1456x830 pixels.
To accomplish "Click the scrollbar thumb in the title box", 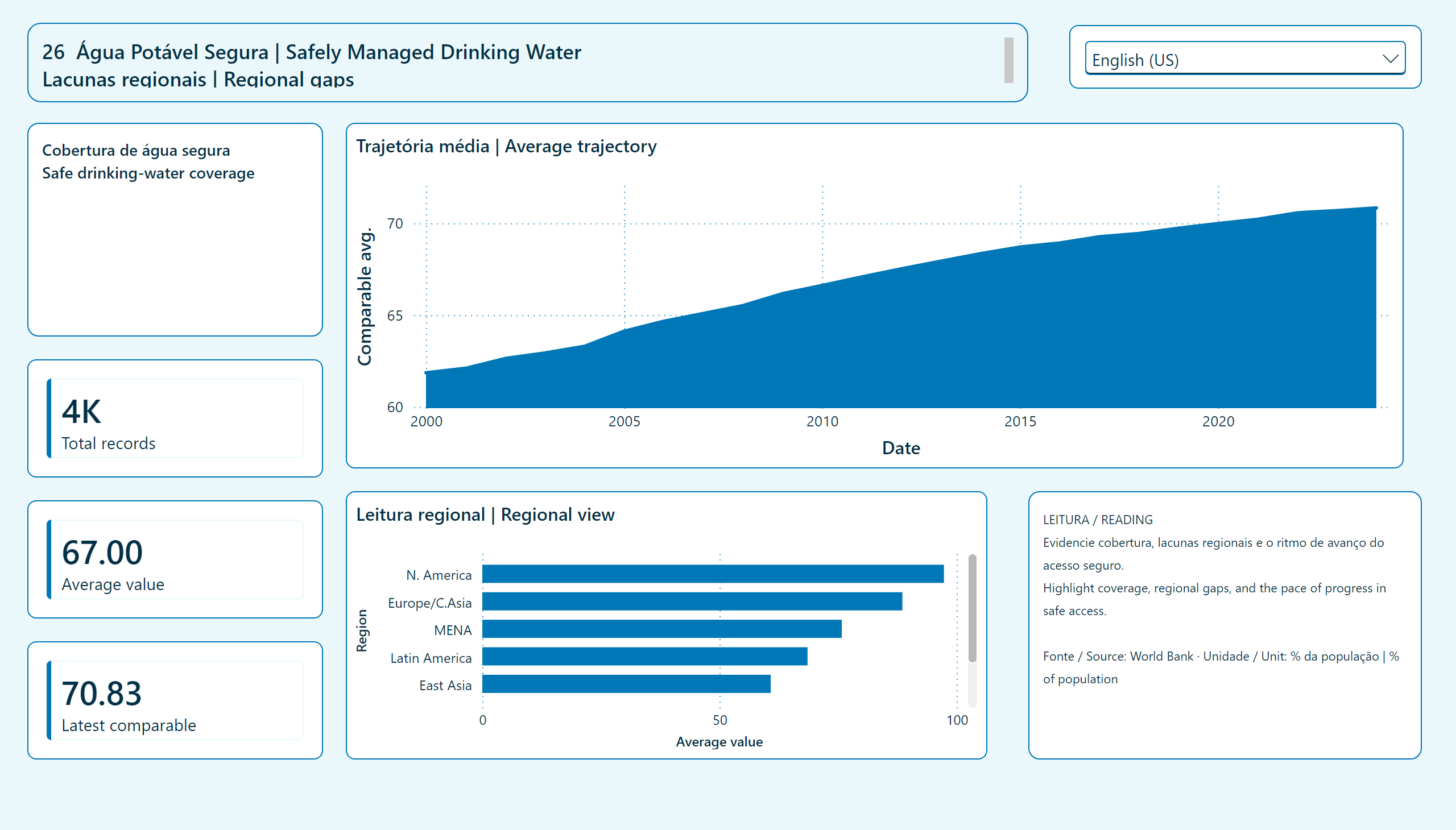I will [x=1008, y=60].
